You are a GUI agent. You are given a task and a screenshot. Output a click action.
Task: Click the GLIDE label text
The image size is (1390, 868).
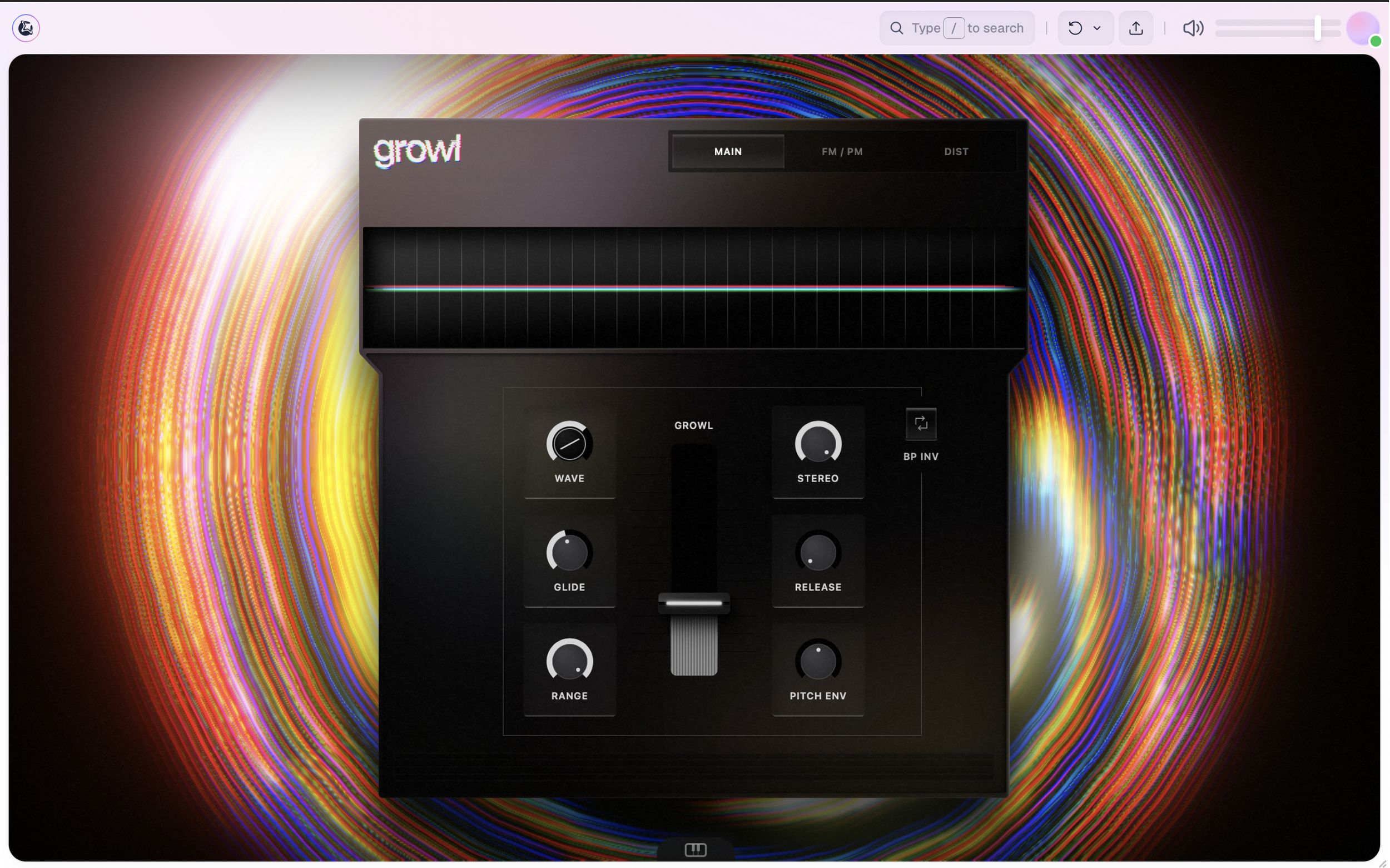tap(569, 587)
